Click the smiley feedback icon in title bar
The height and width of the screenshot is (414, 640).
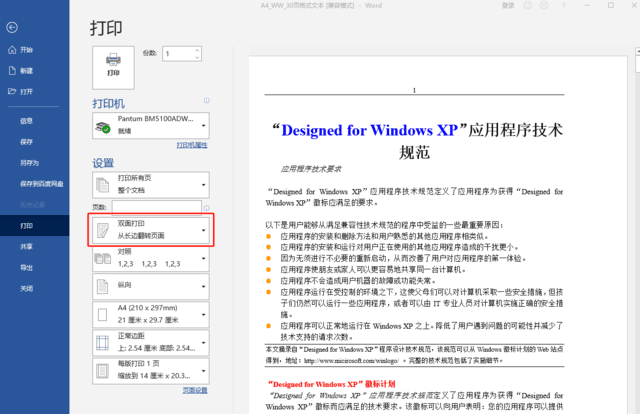coord(528,5)
